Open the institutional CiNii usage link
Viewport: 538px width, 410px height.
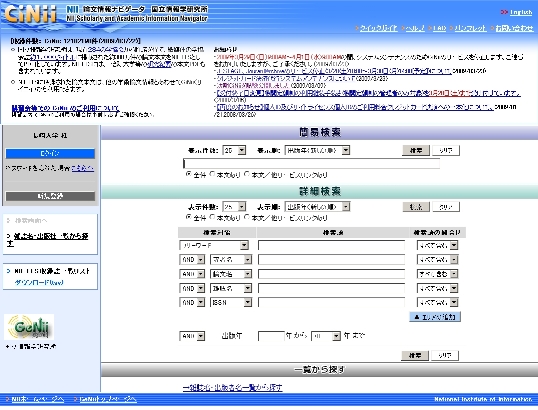(x=65, y=108)
